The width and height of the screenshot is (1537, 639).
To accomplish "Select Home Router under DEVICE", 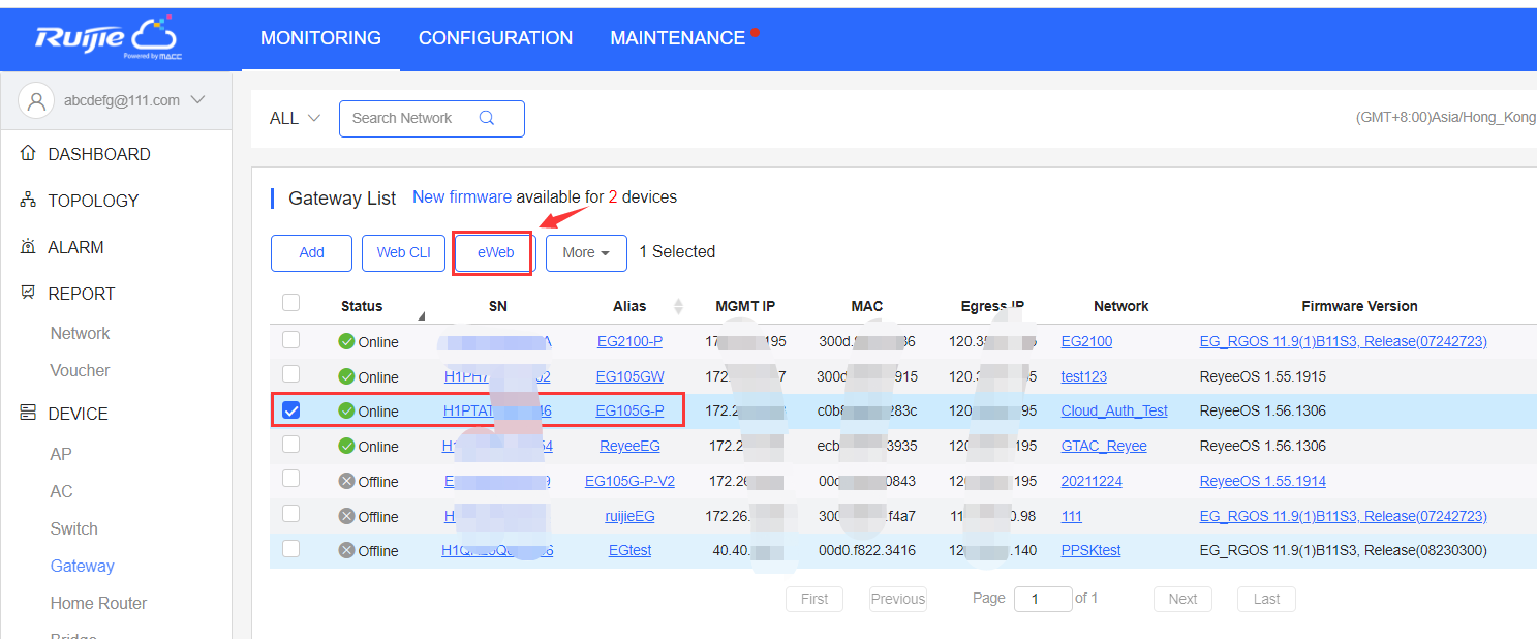I will [x=99, y=603].
